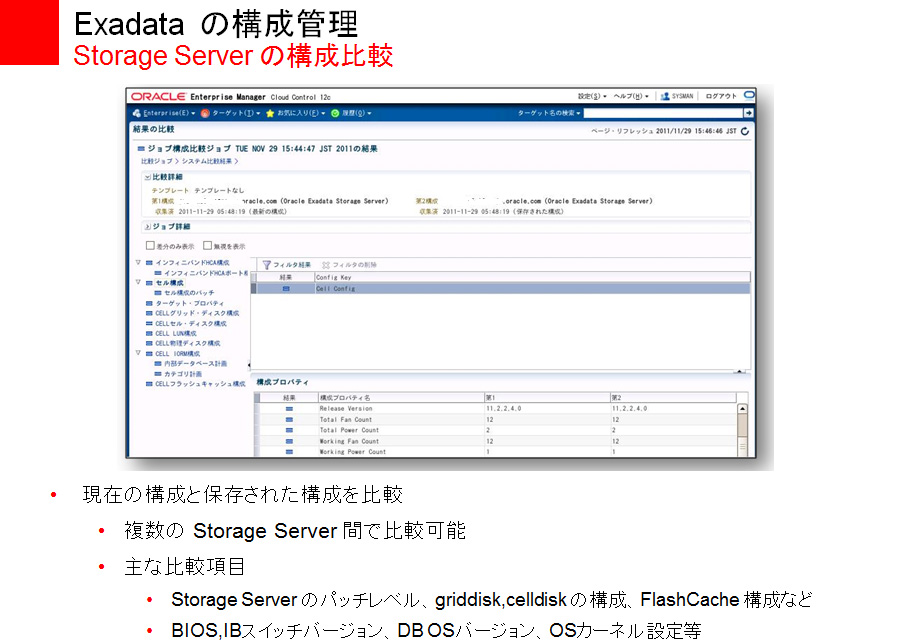Click result icon of Release Version row
This screenshot has height=640, width=924.
tap(289, 408)
